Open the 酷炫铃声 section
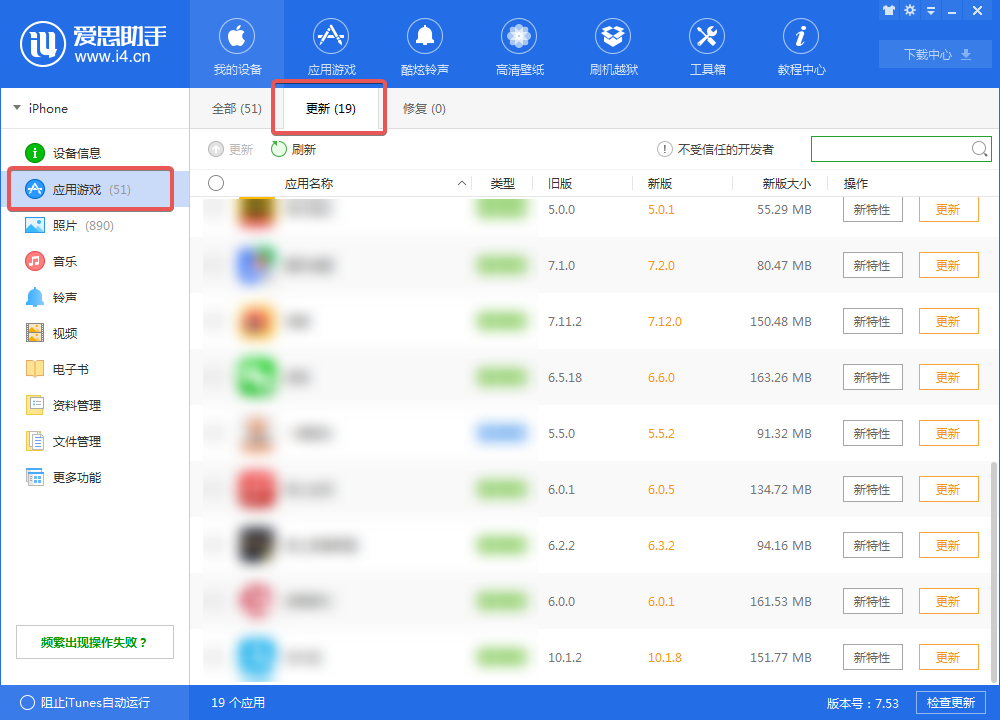Screen dimensions: 1000x720 pyautogui.click(x=424, y=44)
